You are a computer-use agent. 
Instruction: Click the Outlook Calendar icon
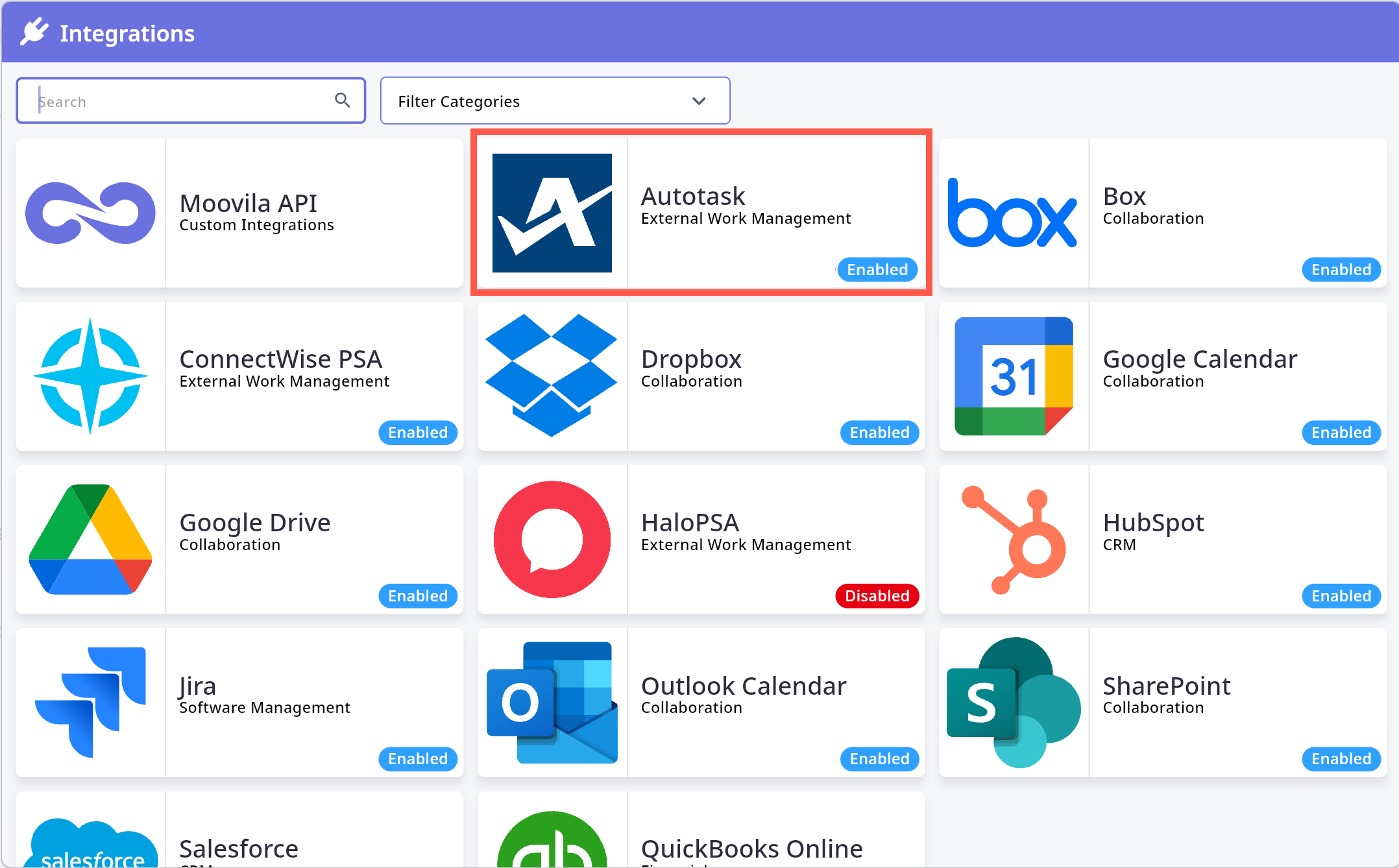pos(552,703)
